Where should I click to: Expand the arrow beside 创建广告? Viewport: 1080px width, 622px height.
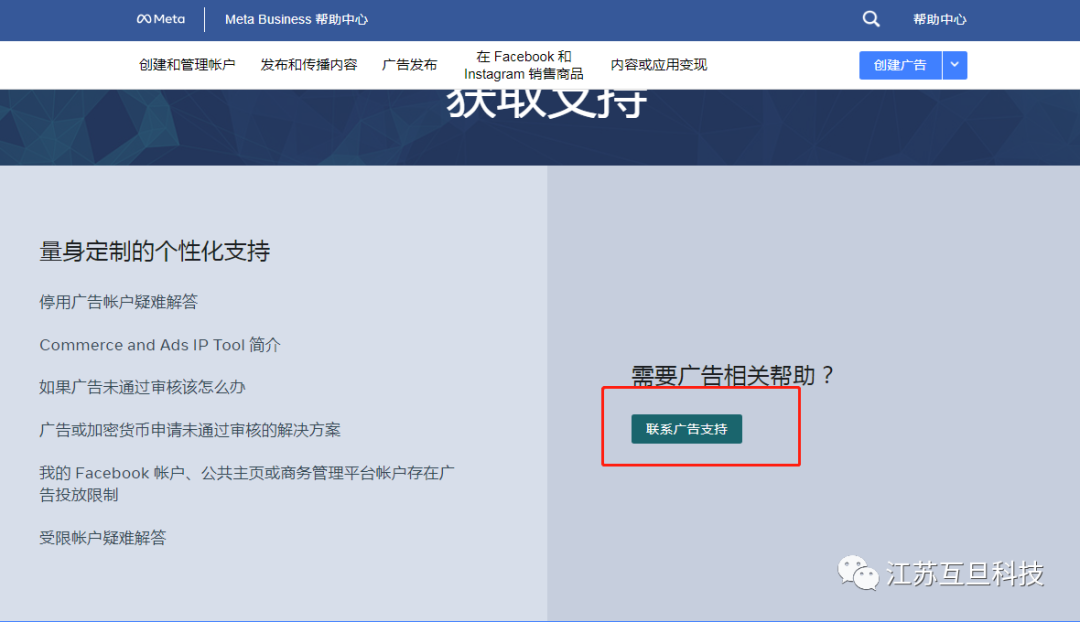954,65
